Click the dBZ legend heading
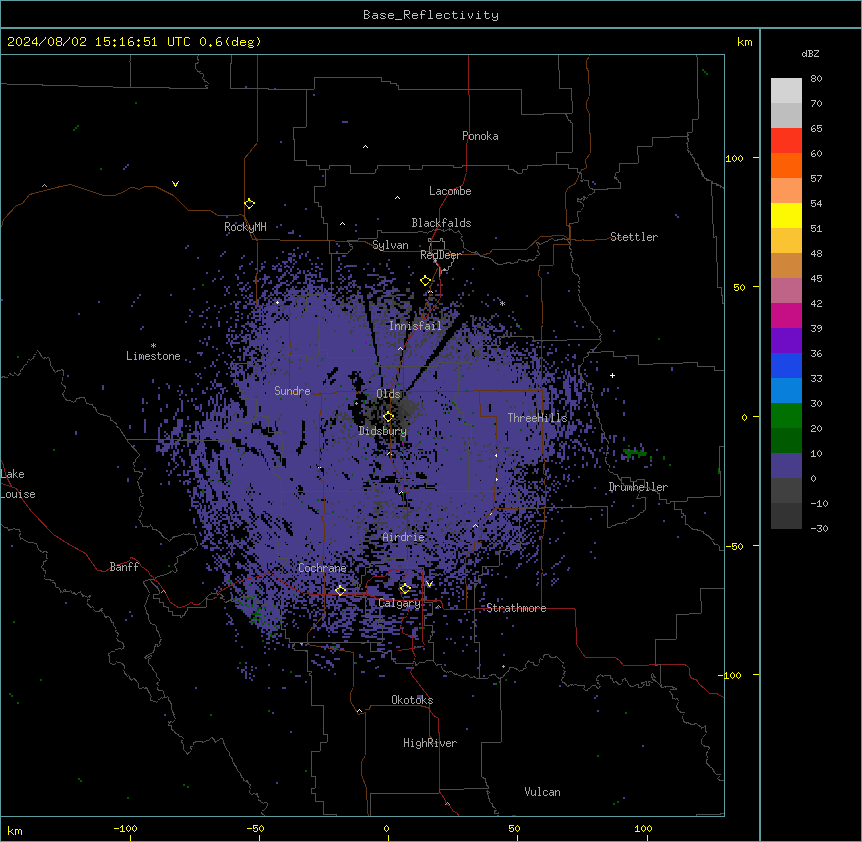 pyautogui.click(x=810, y=53)
